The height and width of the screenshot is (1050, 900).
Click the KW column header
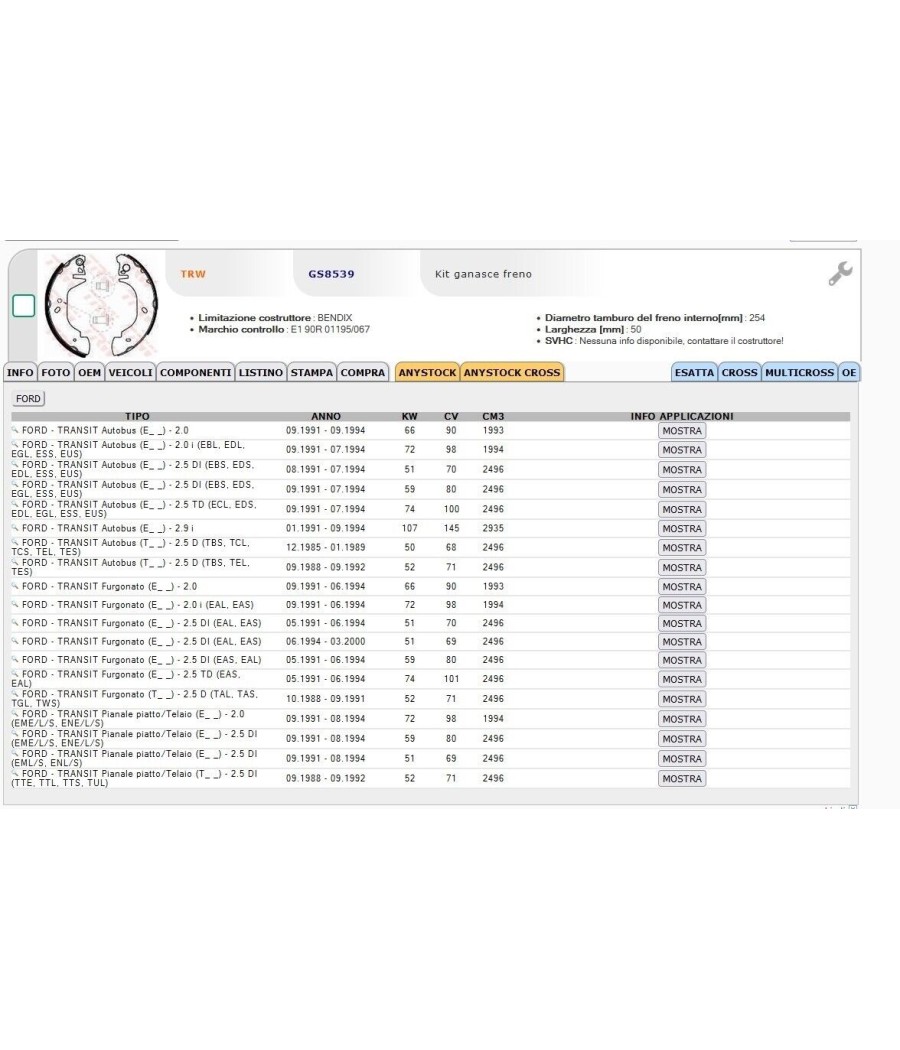pyautogui.click(x=409, y=417)
